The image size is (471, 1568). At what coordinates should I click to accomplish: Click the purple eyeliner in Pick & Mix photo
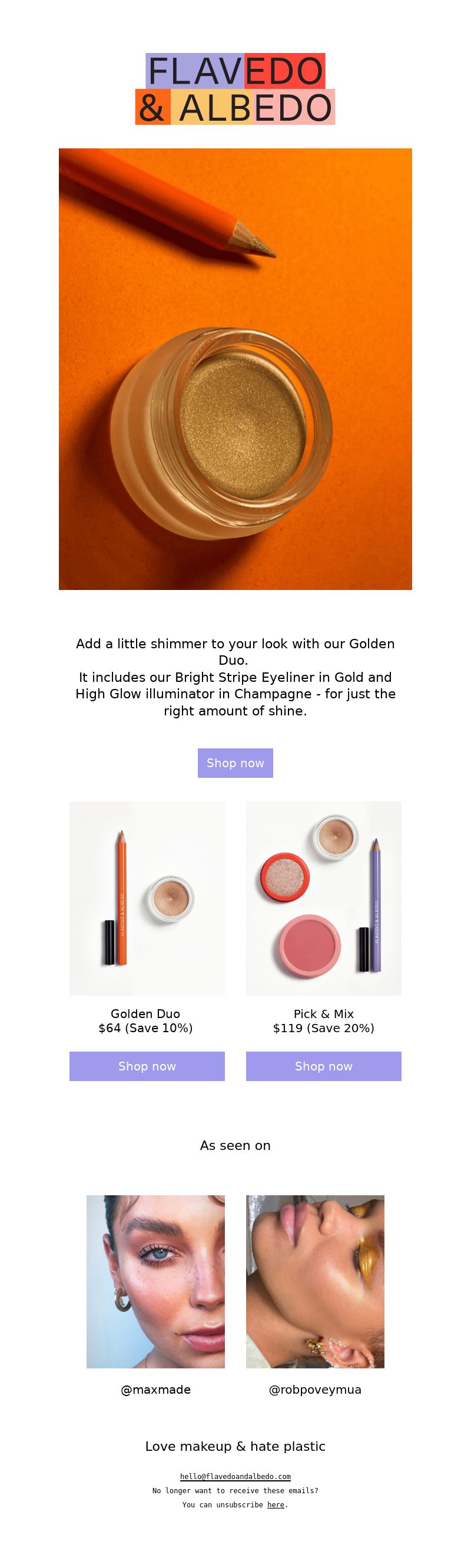376,904
